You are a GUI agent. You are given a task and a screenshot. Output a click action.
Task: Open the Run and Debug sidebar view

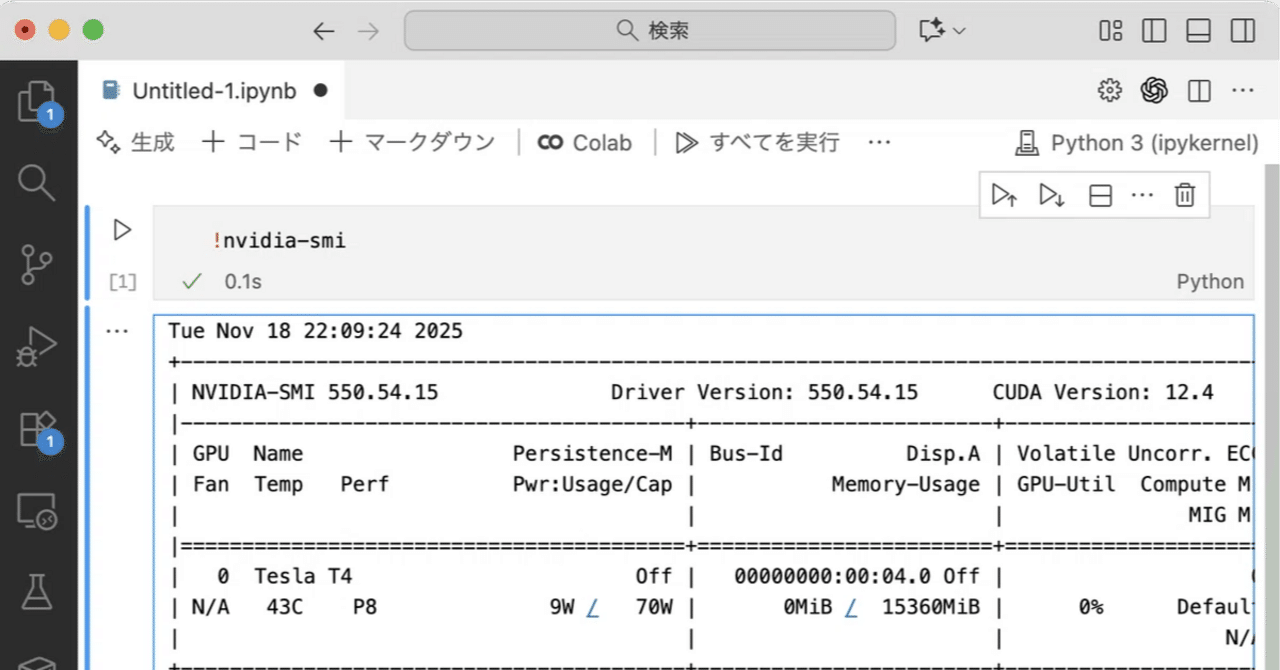[x=37, y=347]
